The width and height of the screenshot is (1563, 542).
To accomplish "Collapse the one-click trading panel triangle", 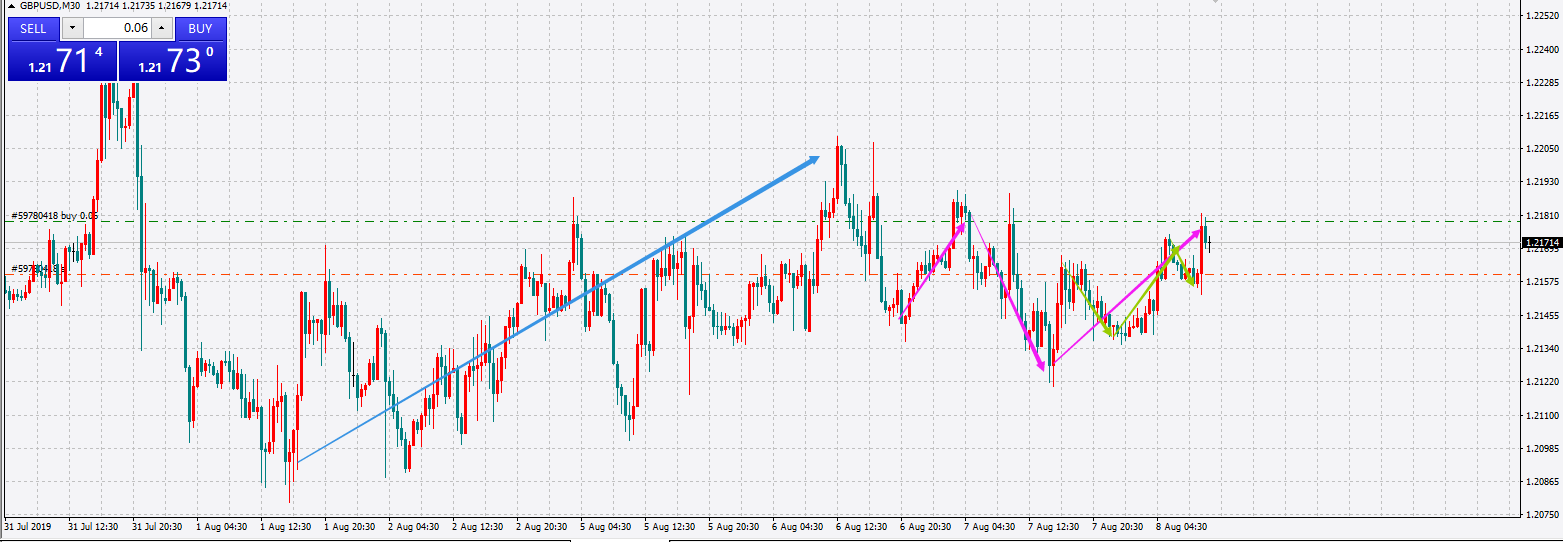I will (11, 6).
